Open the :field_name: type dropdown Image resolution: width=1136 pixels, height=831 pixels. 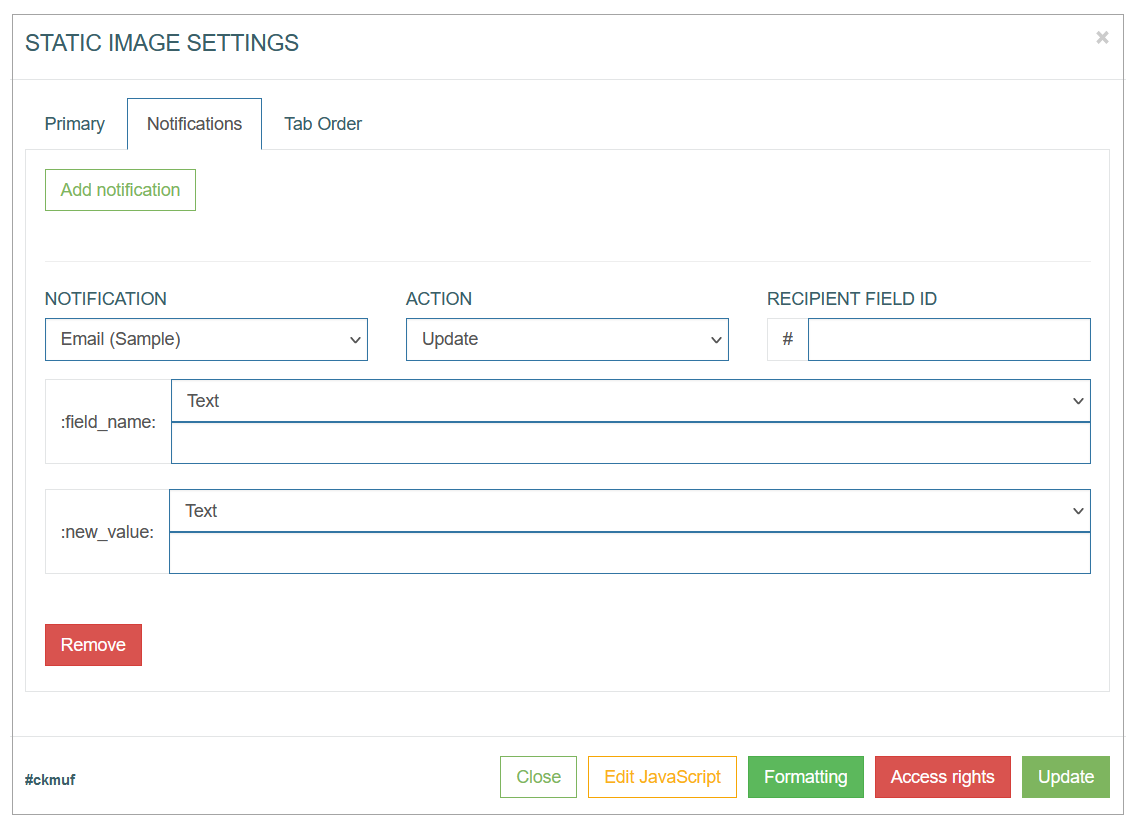pos(630,401)
